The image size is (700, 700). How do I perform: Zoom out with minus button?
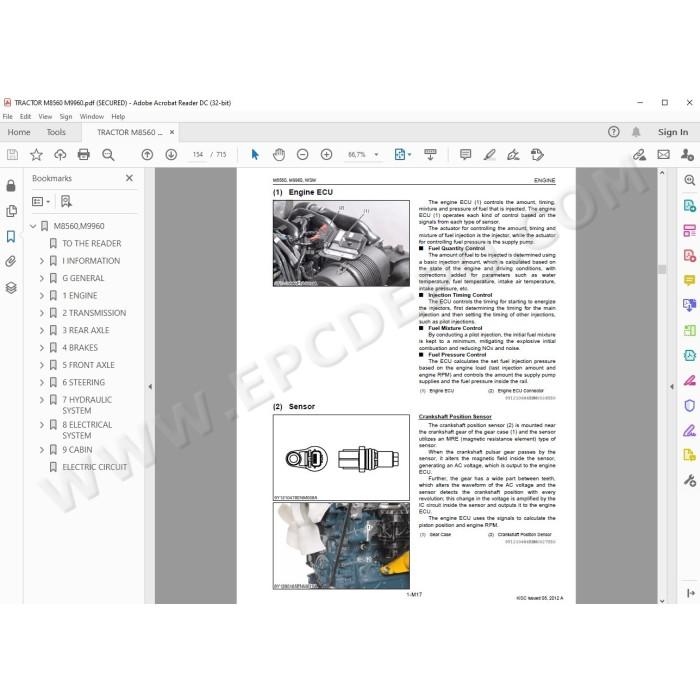[303, 154]
